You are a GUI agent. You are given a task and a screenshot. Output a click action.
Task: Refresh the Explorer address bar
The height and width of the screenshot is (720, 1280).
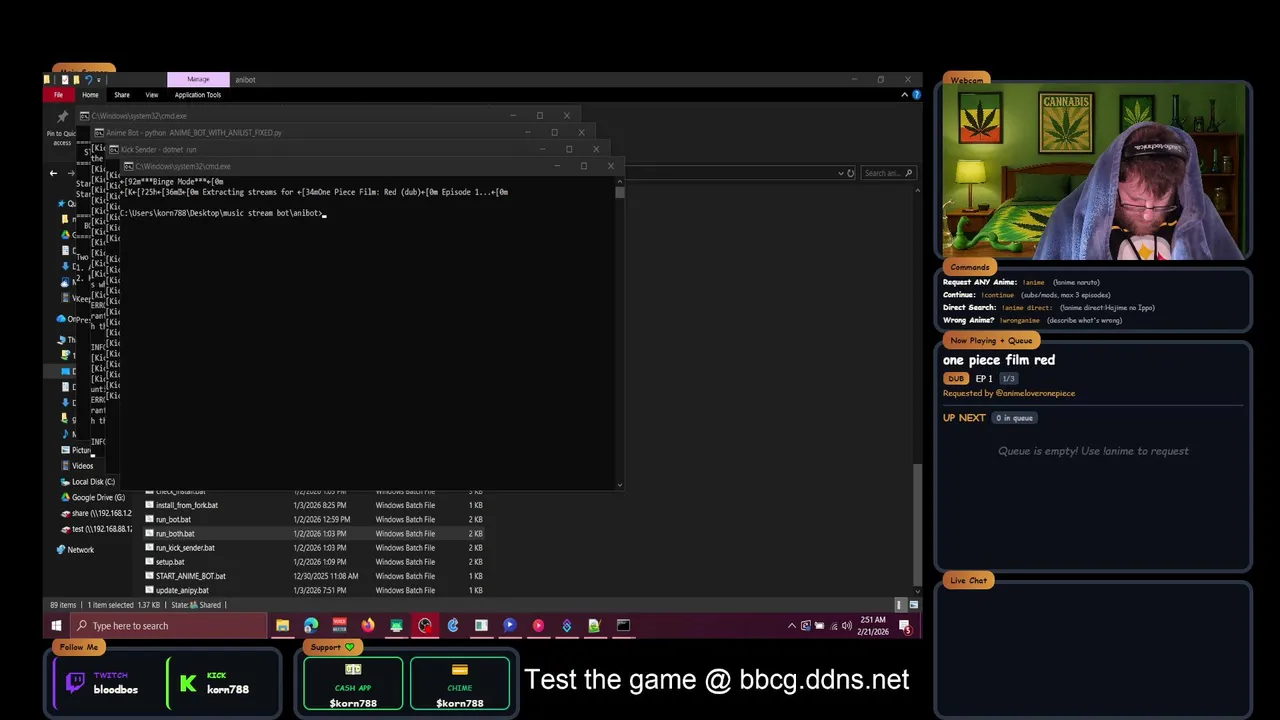[x=851, y=173]
